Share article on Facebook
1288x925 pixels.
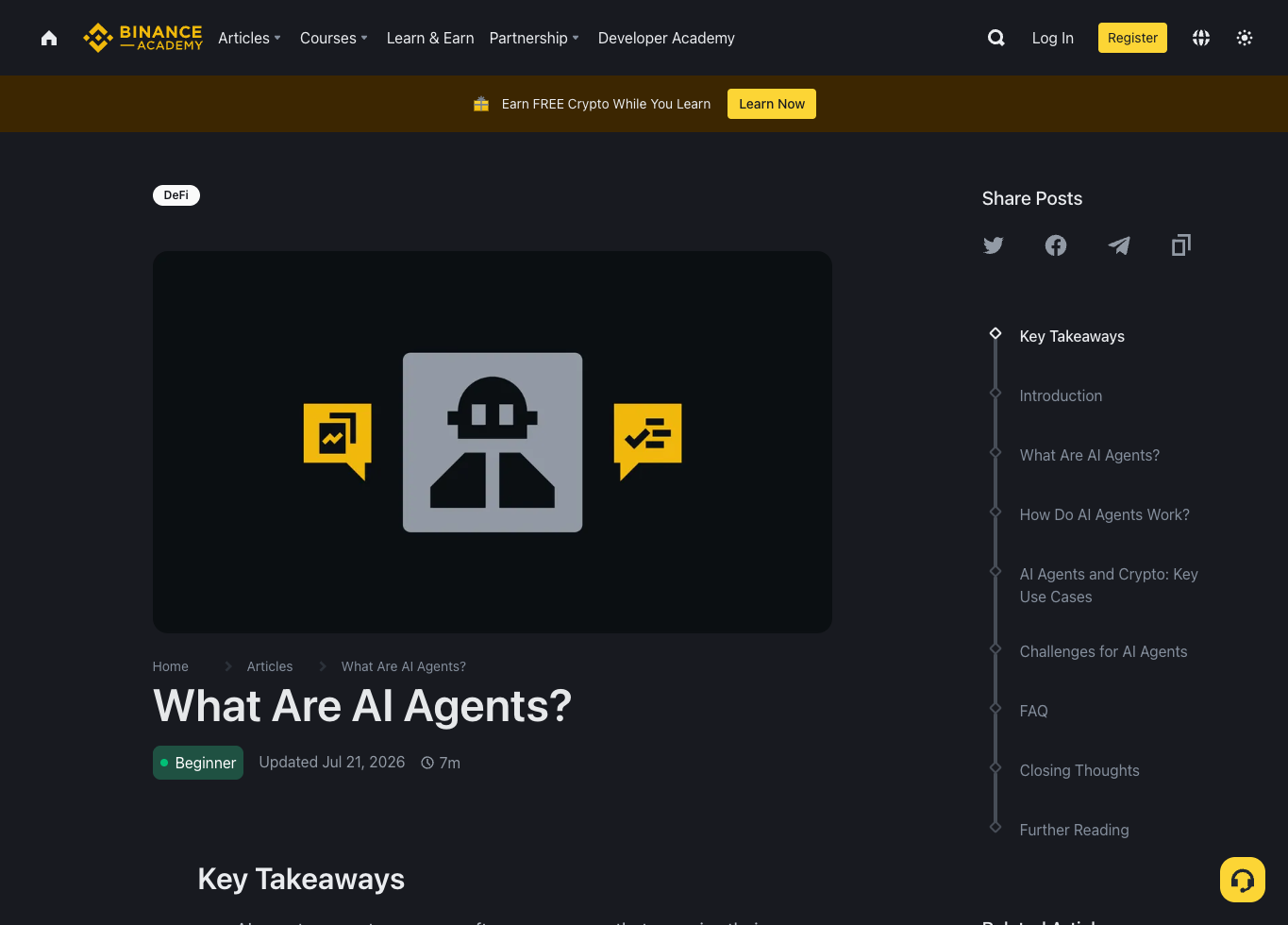(1056, 245)
